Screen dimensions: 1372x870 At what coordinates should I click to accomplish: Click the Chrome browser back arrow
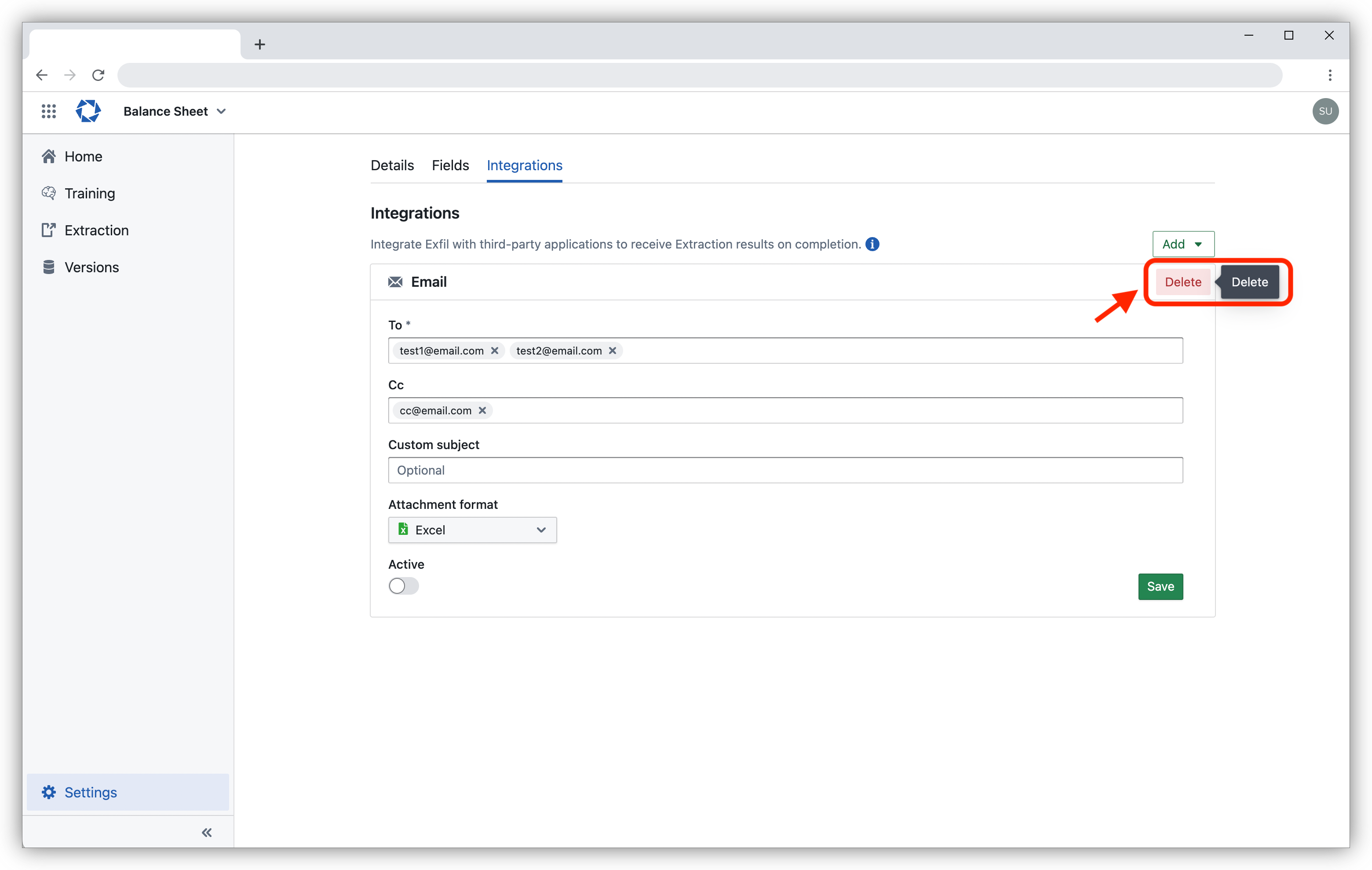(41, 75)
